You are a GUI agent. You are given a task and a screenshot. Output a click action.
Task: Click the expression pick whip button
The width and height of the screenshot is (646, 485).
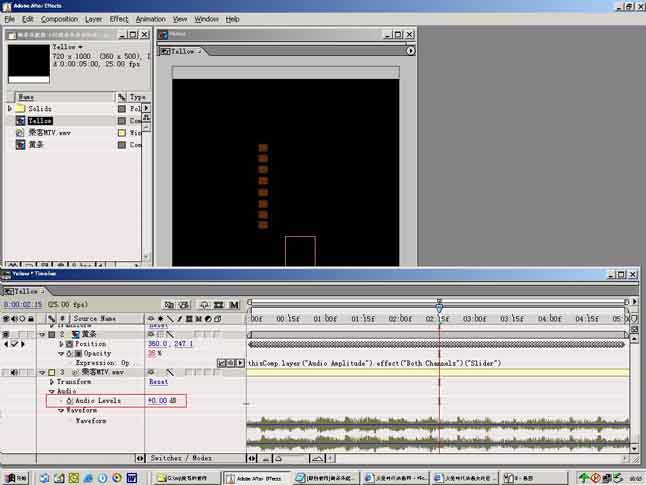(231, 363)
